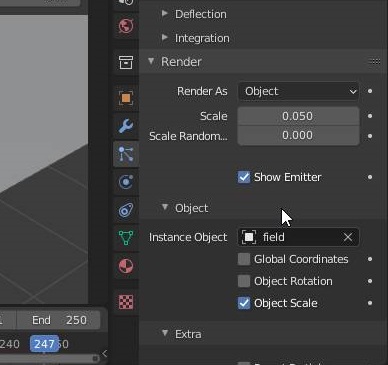Click the timeline horizontal scrollbar

[48, 359]
